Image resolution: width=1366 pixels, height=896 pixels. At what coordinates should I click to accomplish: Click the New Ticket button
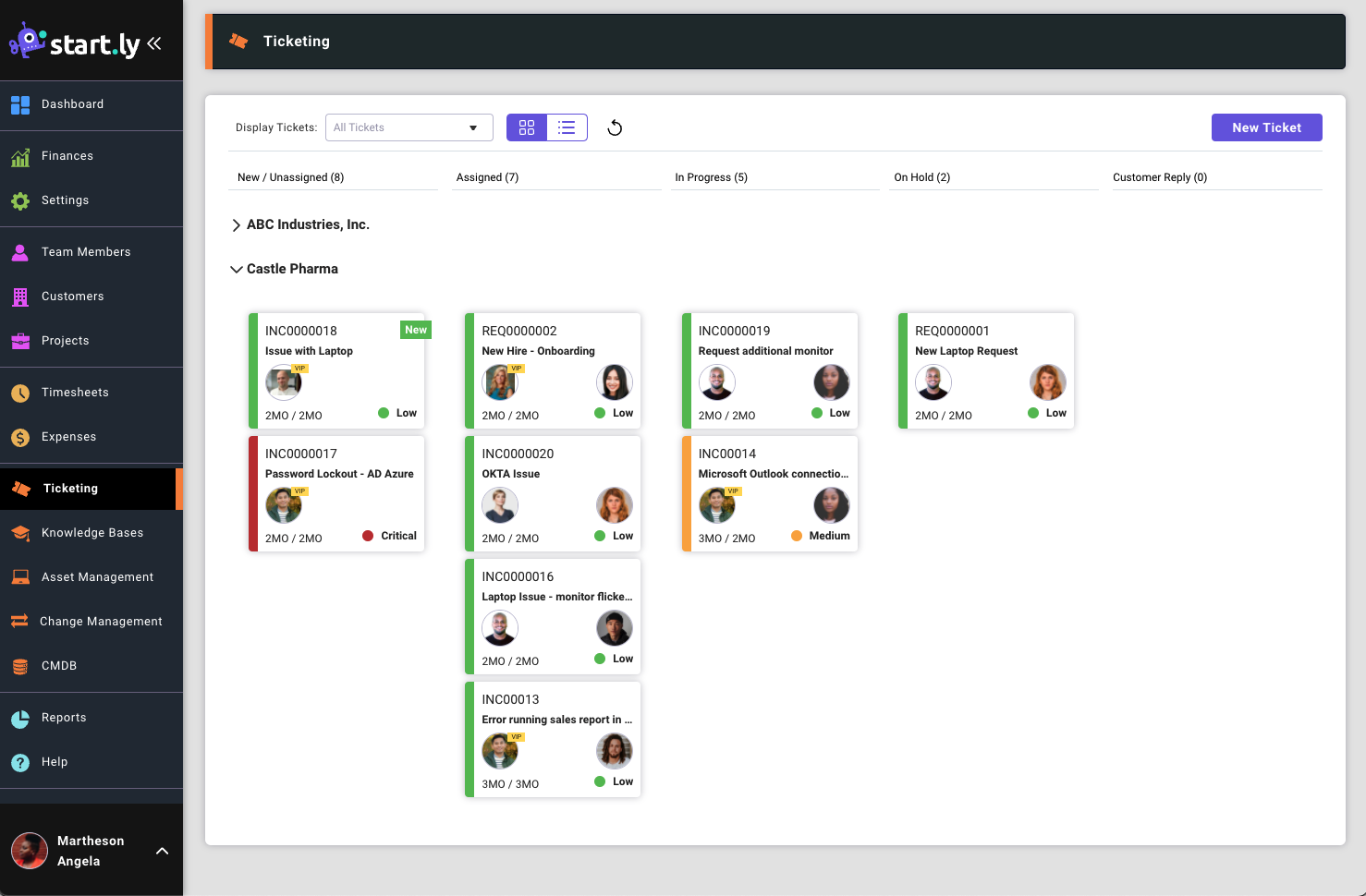(x=1266, y=127)
